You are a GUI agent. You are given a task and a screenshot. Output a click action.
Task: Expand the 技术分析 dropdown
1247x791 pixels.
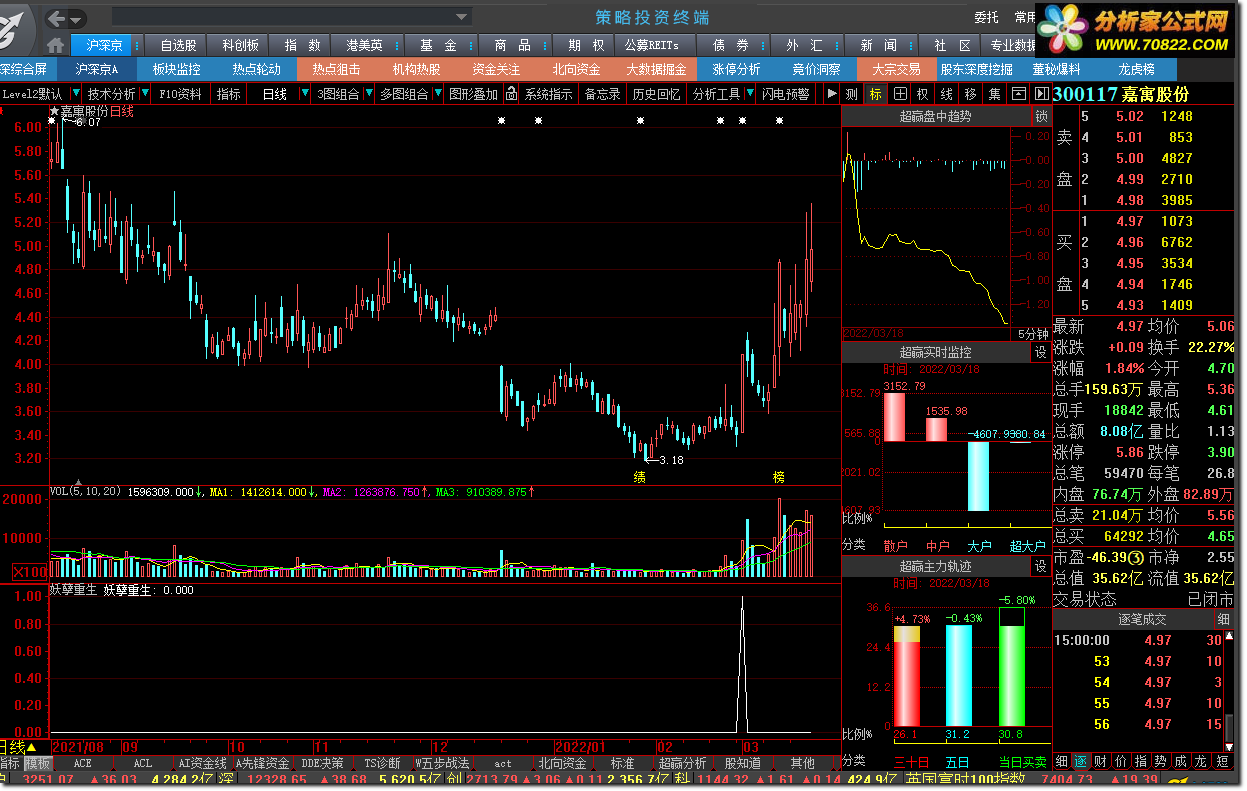coord(144,94)
